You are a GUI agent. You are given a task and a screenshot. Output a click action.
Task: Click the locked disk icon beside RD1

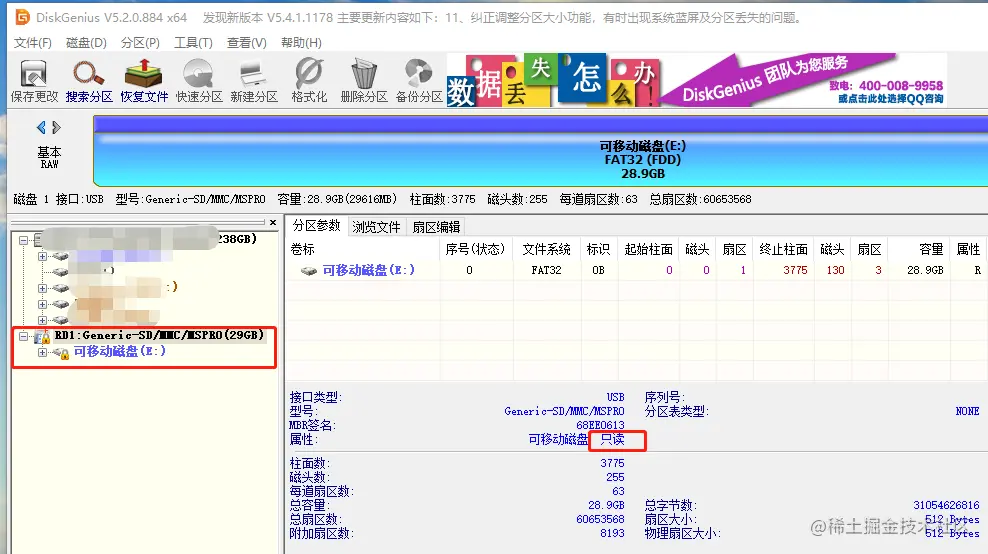tap(42, 337)
